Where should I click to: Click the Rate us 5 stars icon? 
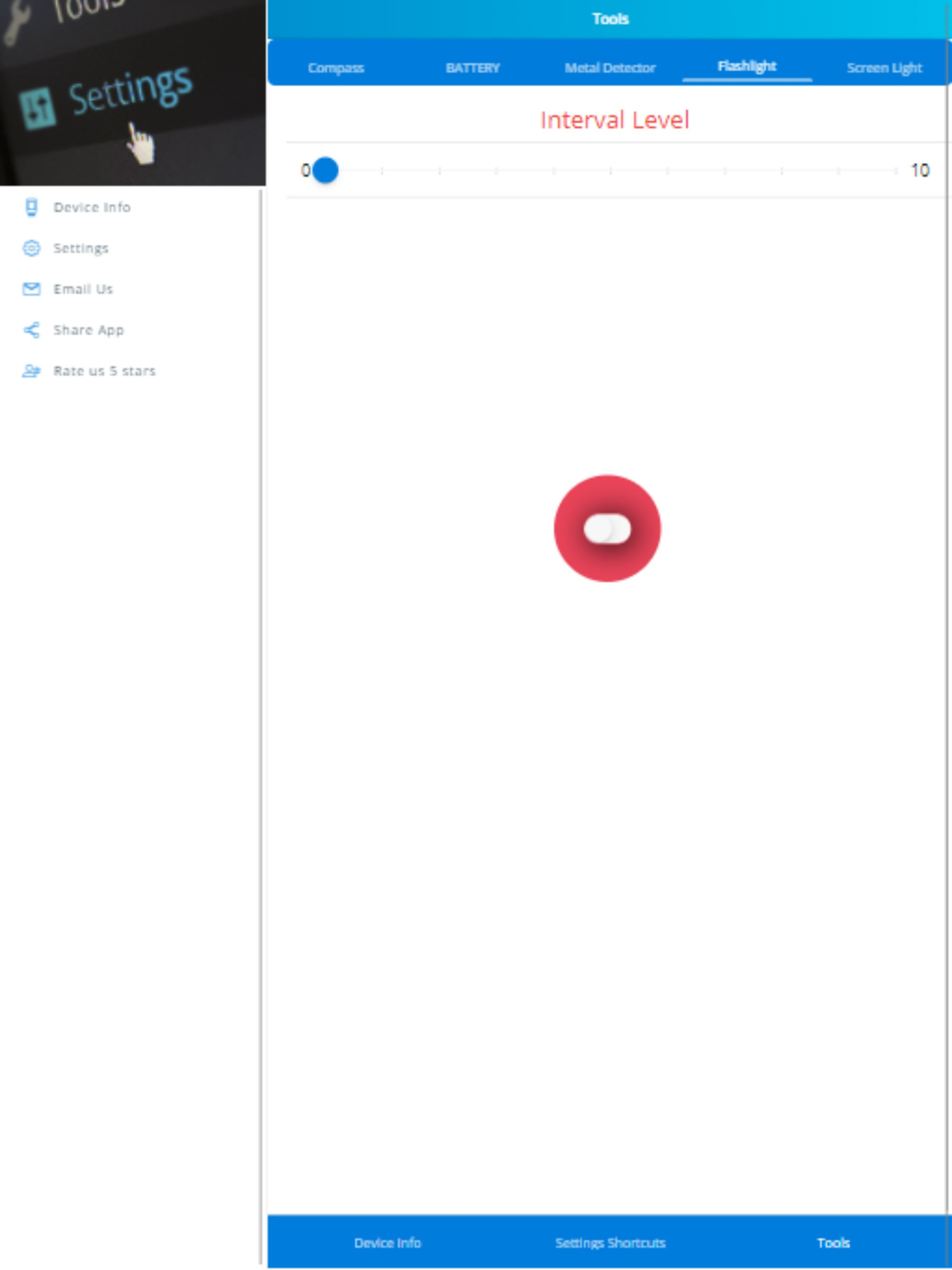point(32,371)
